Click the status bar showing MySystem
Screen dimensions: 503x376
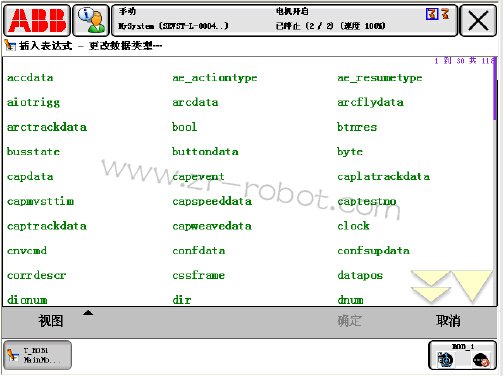point(284,21)
